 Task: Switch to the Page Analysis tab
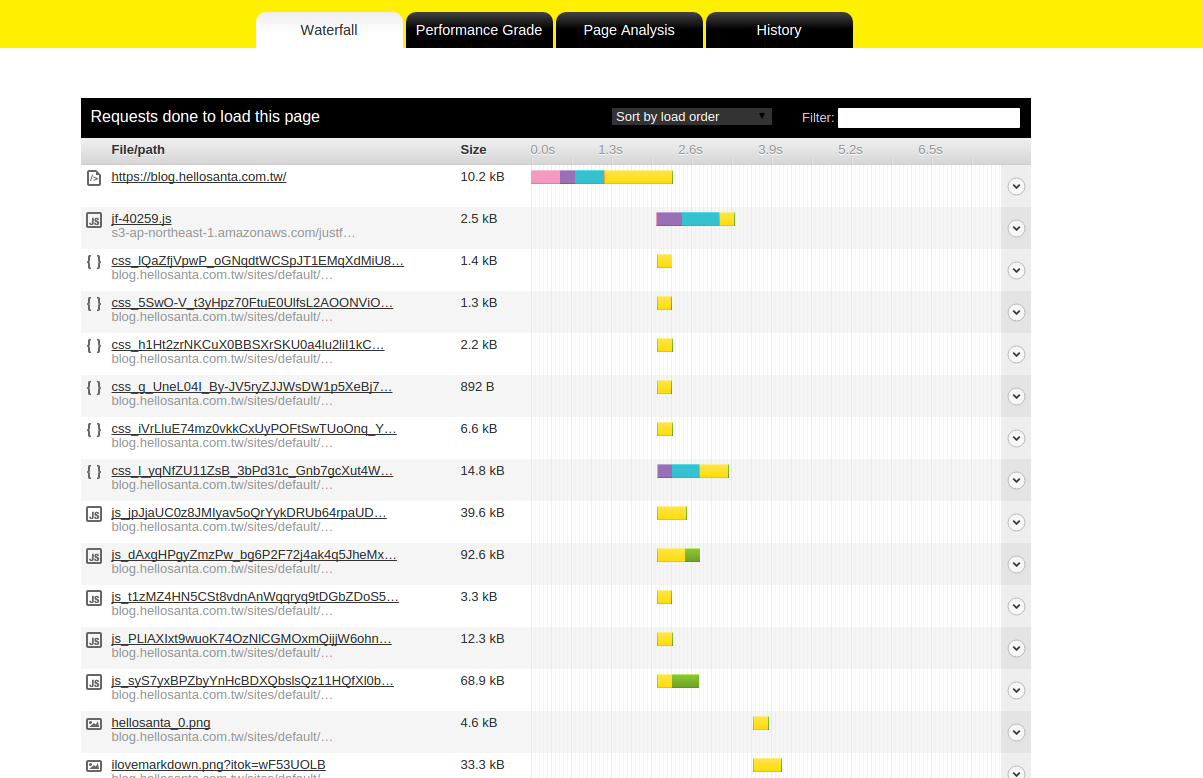click(x=629, y=30)
